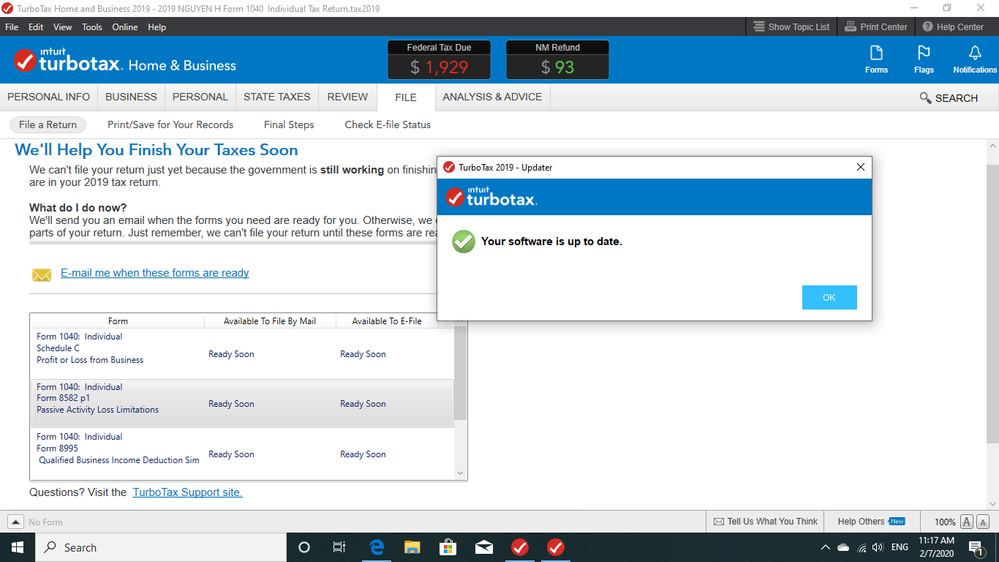Screen dimensions: 999x562
Task: Open the Flags panel
Action: tap(923, 59)
